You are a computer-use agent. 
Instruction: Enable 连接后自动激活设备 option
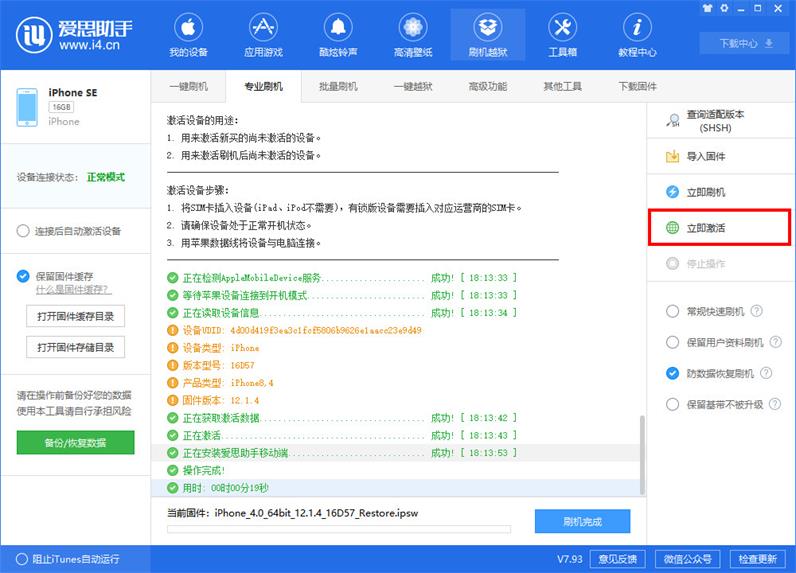pos(23,231)
